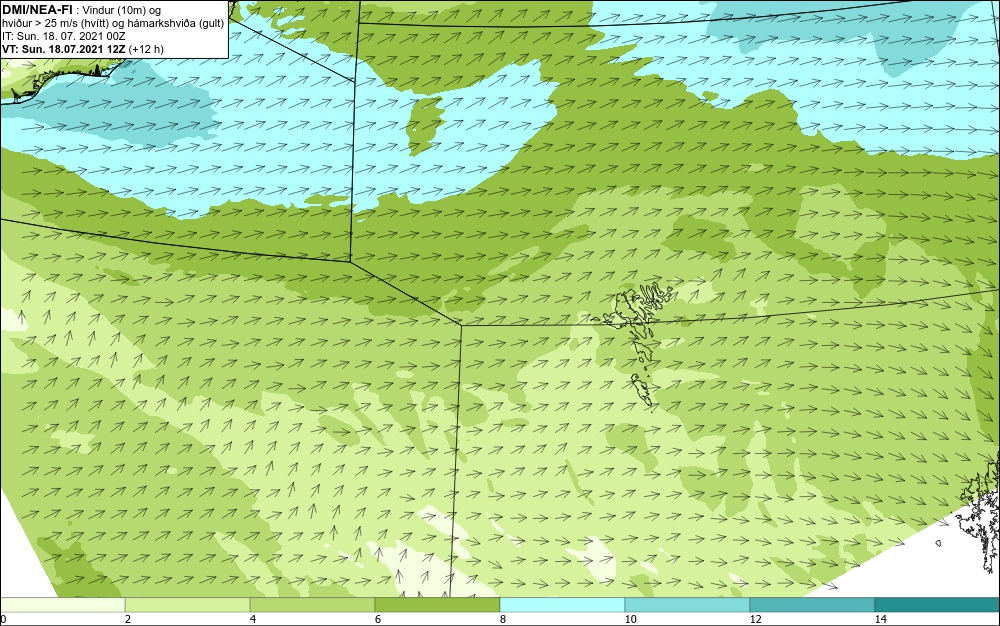The image size is (1000, 626).
Task: Click the 4–6 m/s green legend swatch
Action: (312, 605)
